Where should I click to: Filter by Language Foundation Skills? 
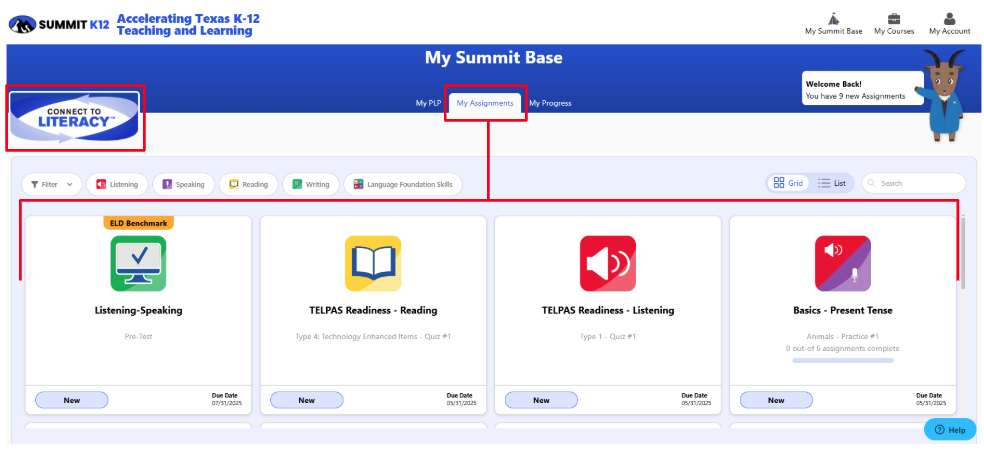pyautogui.click(x=403, y=184)
